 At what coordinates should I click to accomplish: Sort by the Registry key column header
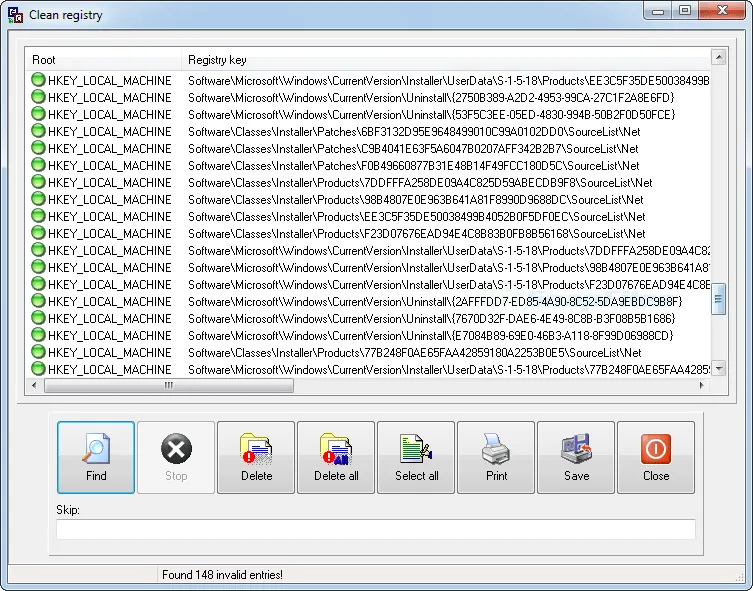(x=445, y=60)
